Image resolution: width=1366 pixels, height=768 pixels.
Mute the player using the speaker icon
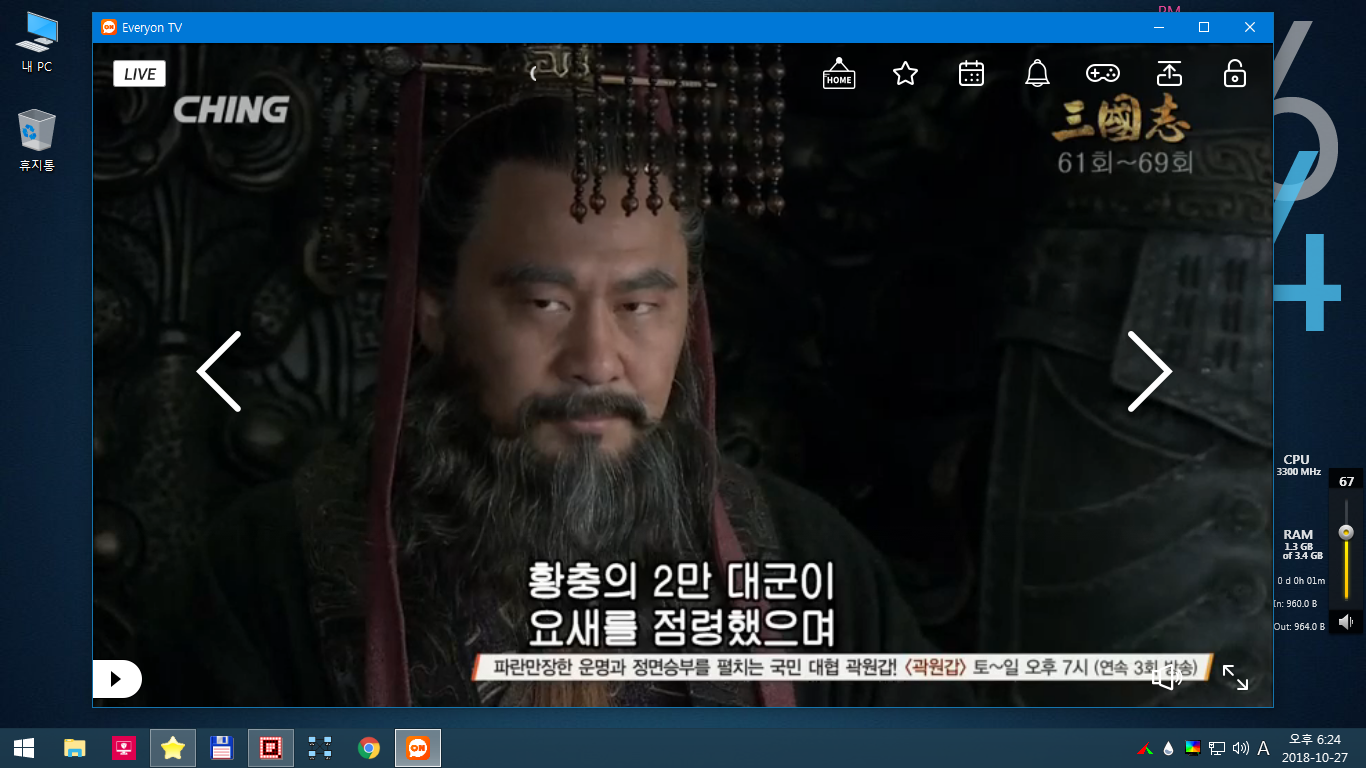[x=1167, y=678]
